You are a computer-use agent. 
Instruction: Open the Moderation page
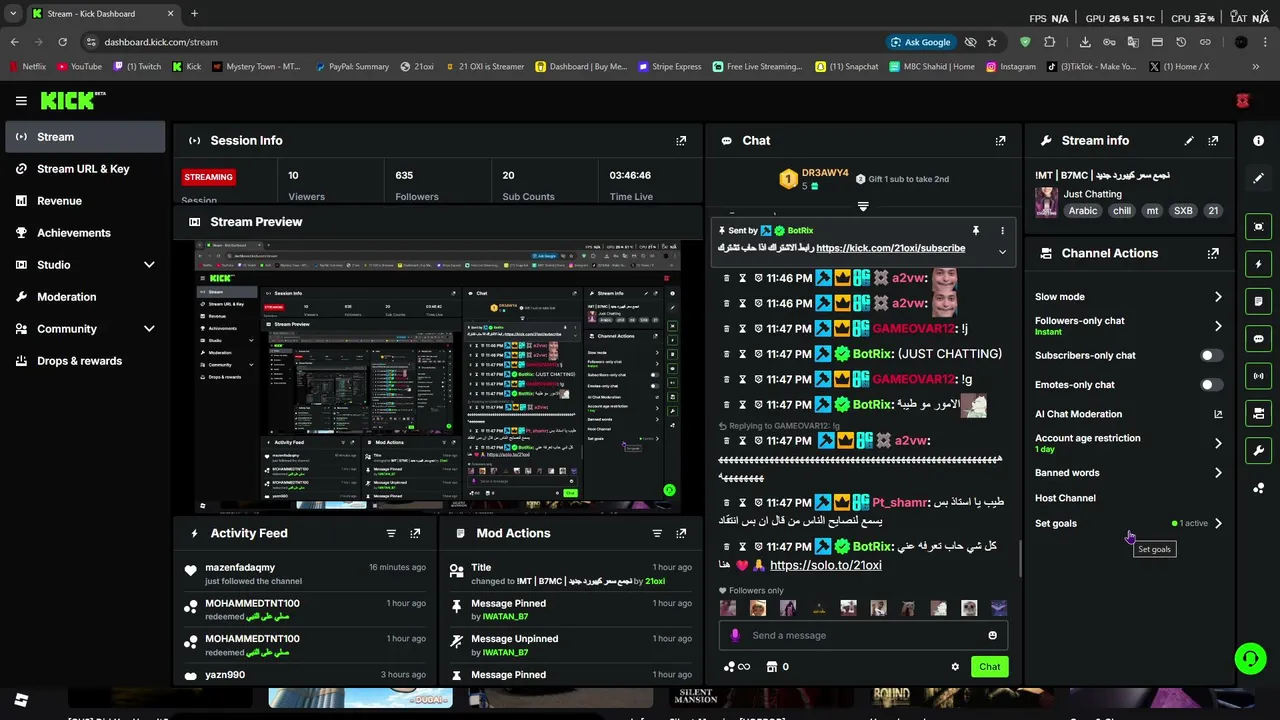85,297
